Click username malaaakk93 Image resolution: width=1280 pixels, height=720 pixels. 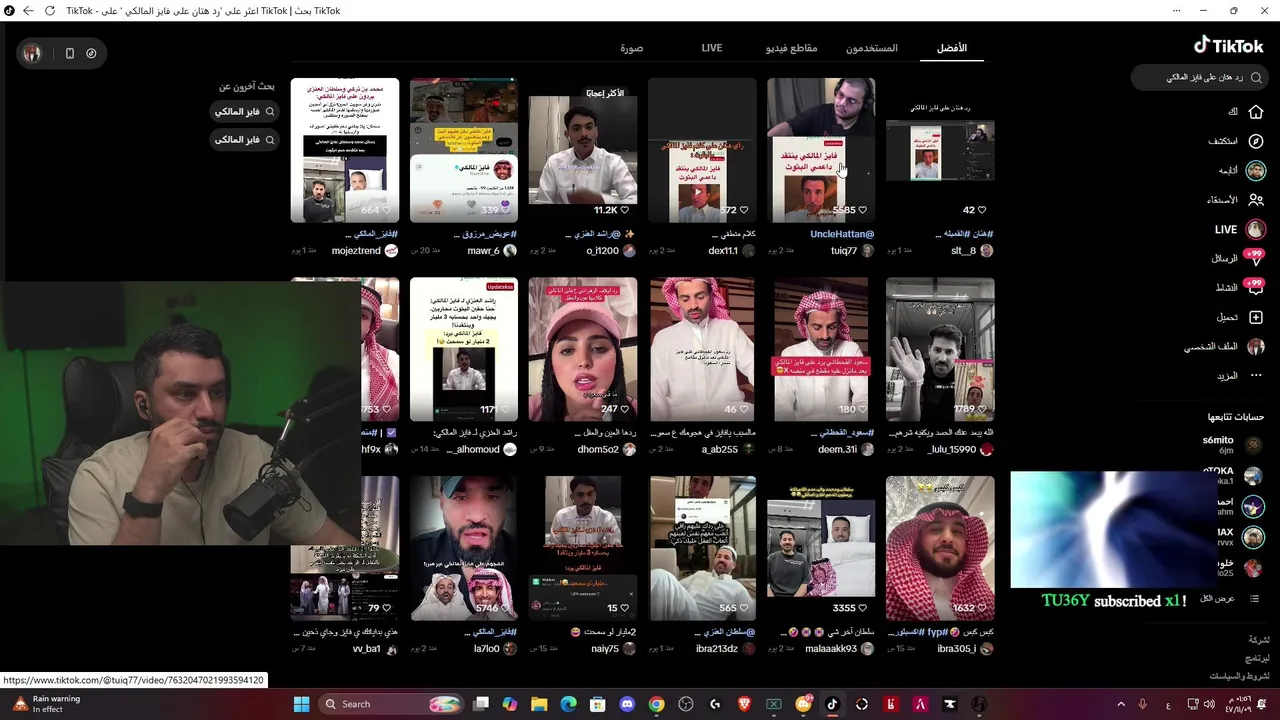coord(831,649)
